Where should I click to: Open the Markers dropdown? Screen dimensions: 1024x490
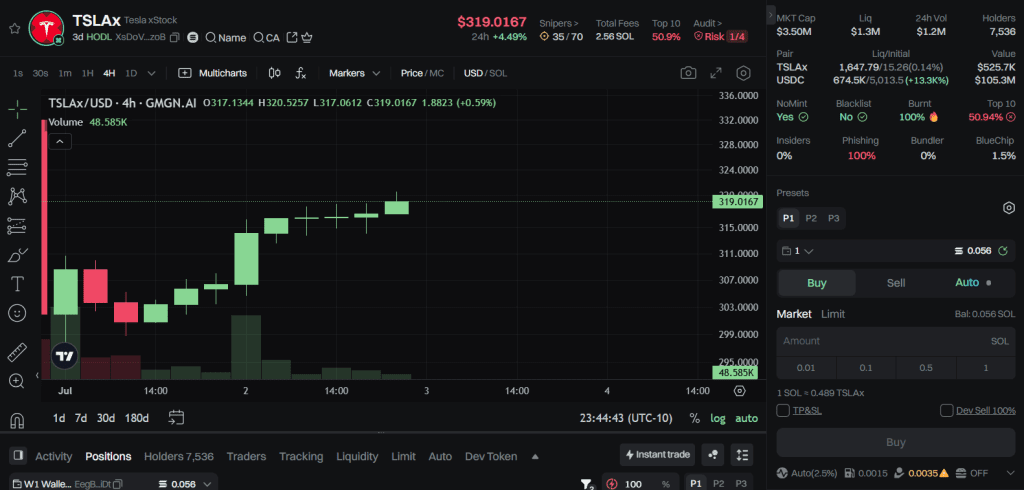tap(354, 73)
